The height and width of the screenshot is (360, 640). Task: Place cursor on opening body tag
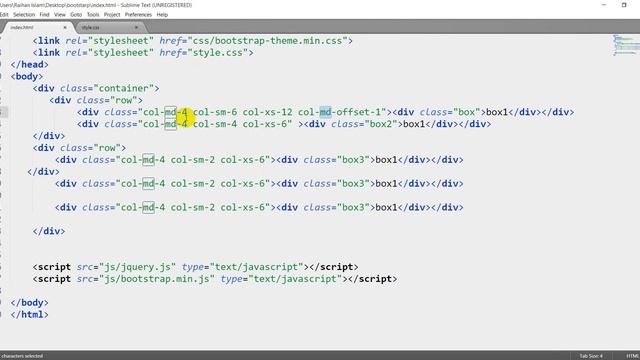coord(27,76)
